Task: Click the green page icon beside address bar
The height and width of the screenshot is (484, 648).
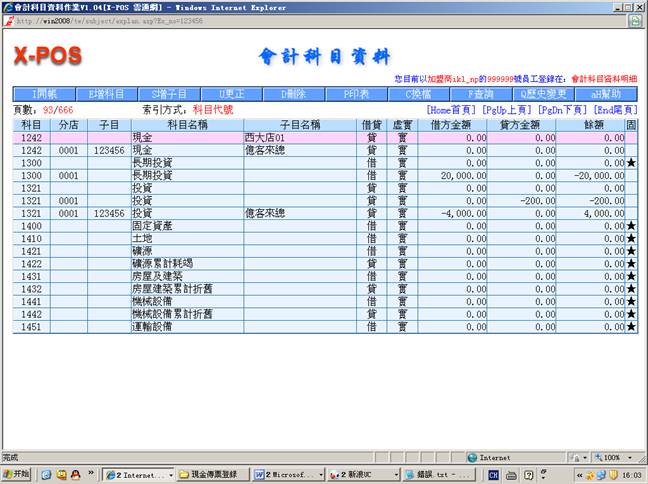Action: click(x=634, y=20)
